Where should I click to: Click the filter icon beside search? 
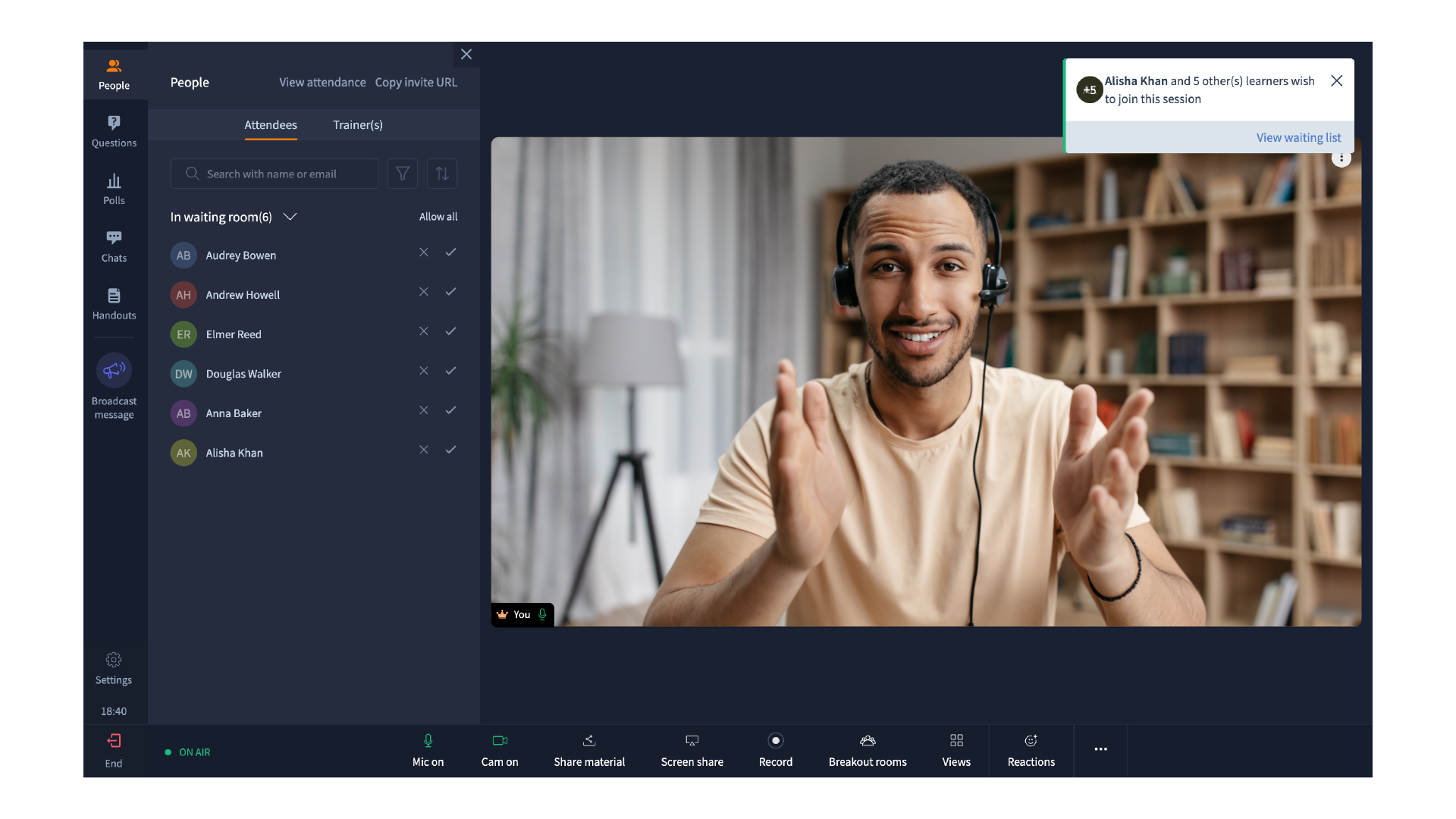403,174
